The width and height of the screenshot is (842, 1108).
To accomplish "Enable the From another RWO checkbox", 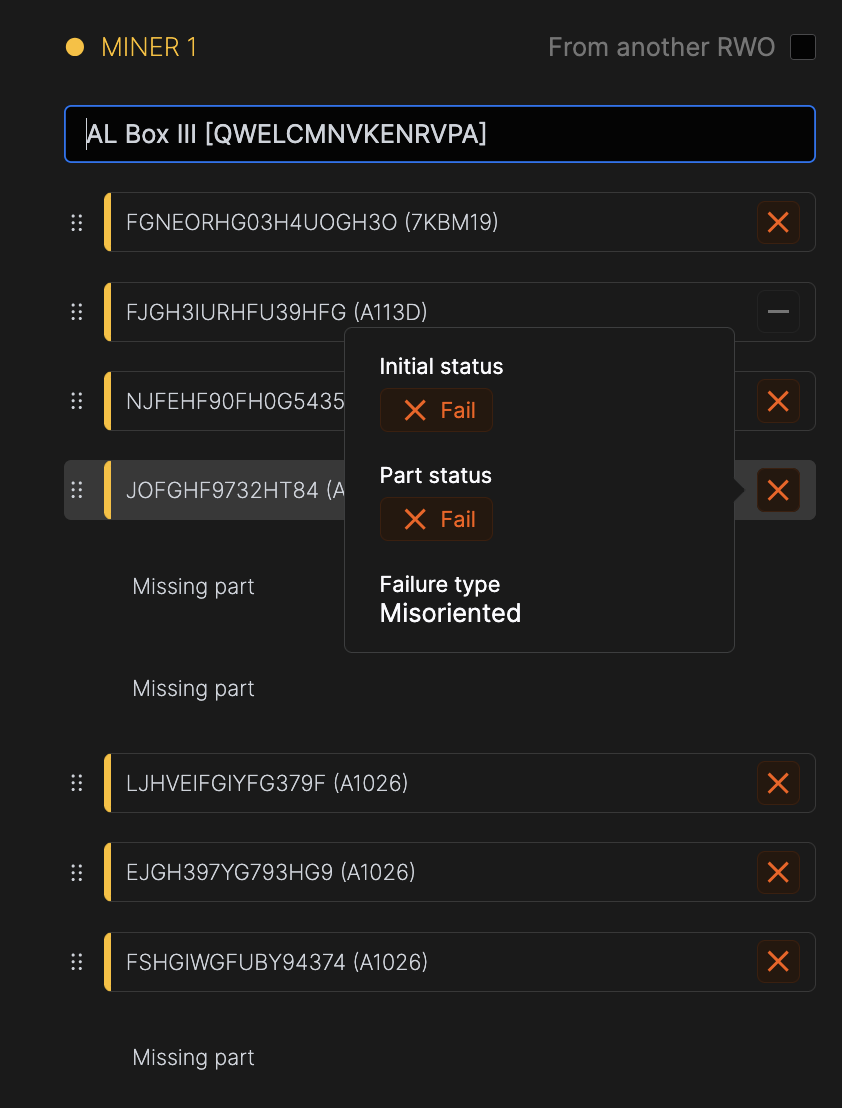I will pyautogui.click(x=802, y=46).
